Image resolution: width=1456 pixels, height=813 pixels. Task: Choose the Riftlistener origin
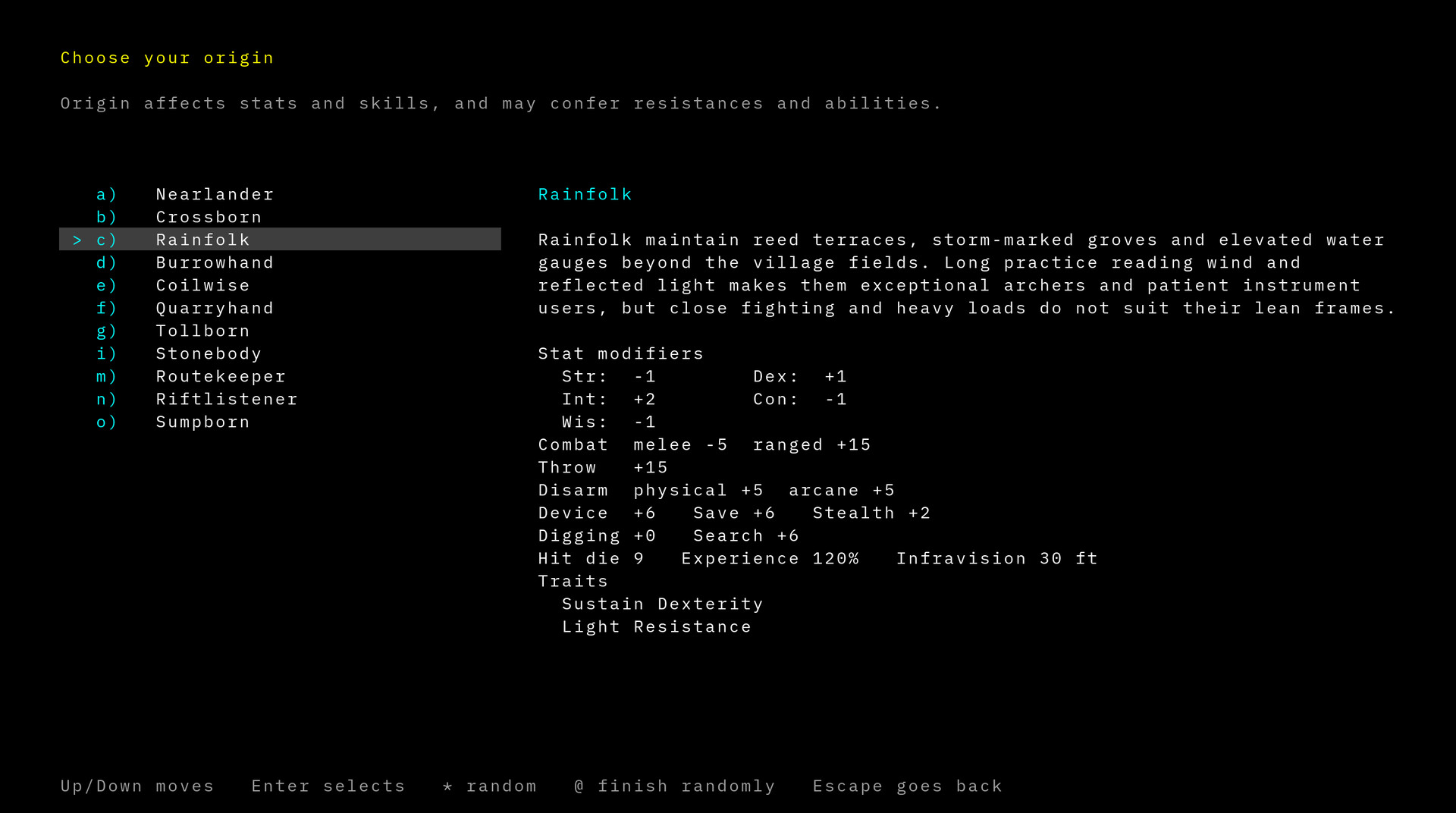[280, 399]
